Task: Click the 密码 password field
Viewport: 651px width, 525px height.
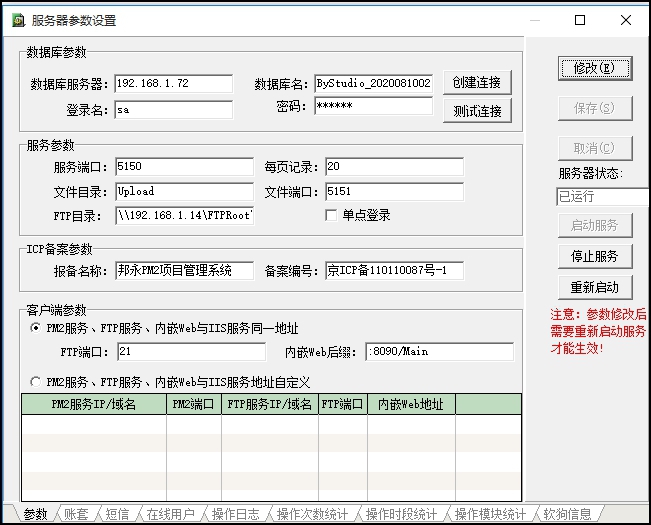Action: [372, 106]
